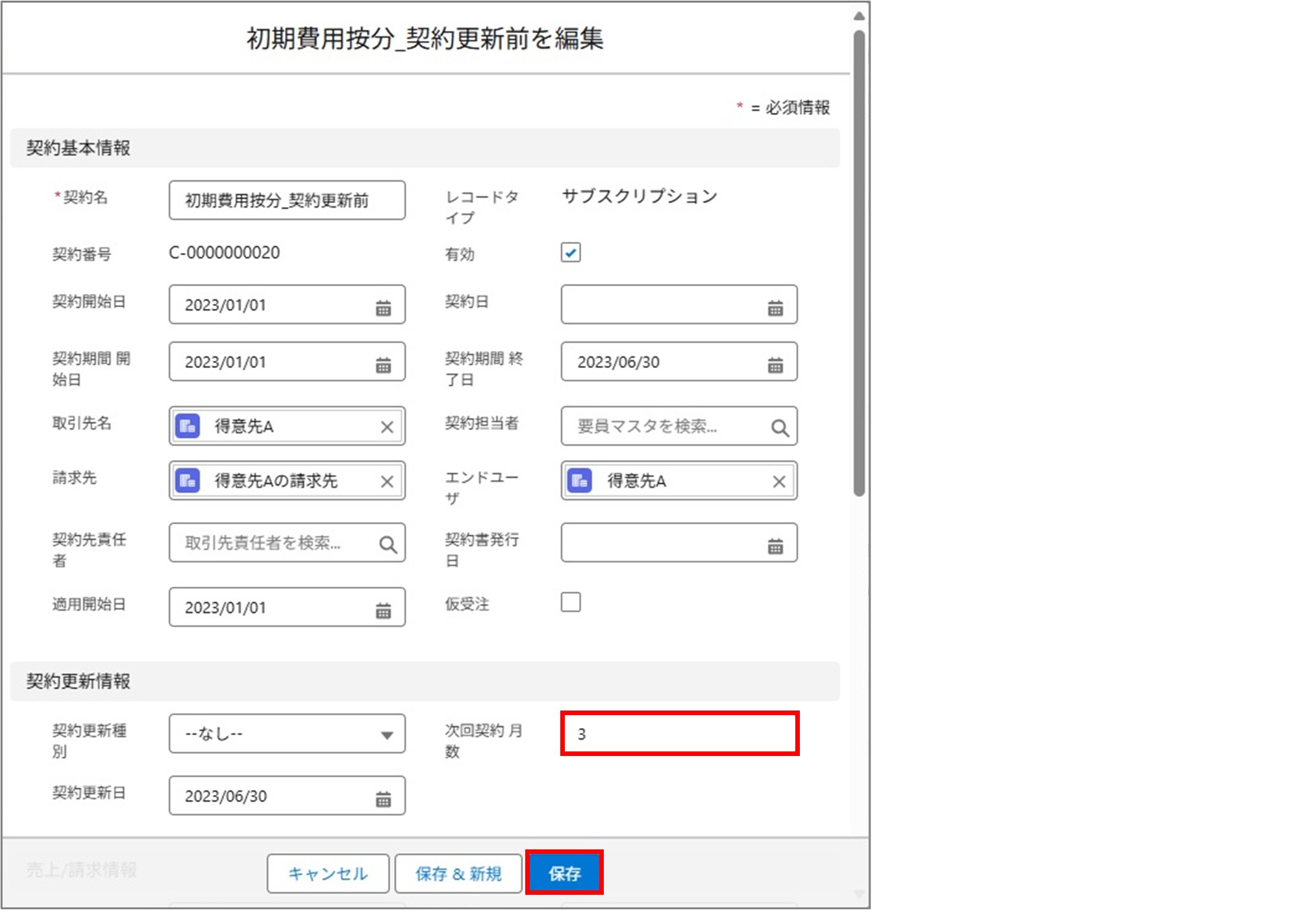Click the キャンセル button

(x=327, y=873)
